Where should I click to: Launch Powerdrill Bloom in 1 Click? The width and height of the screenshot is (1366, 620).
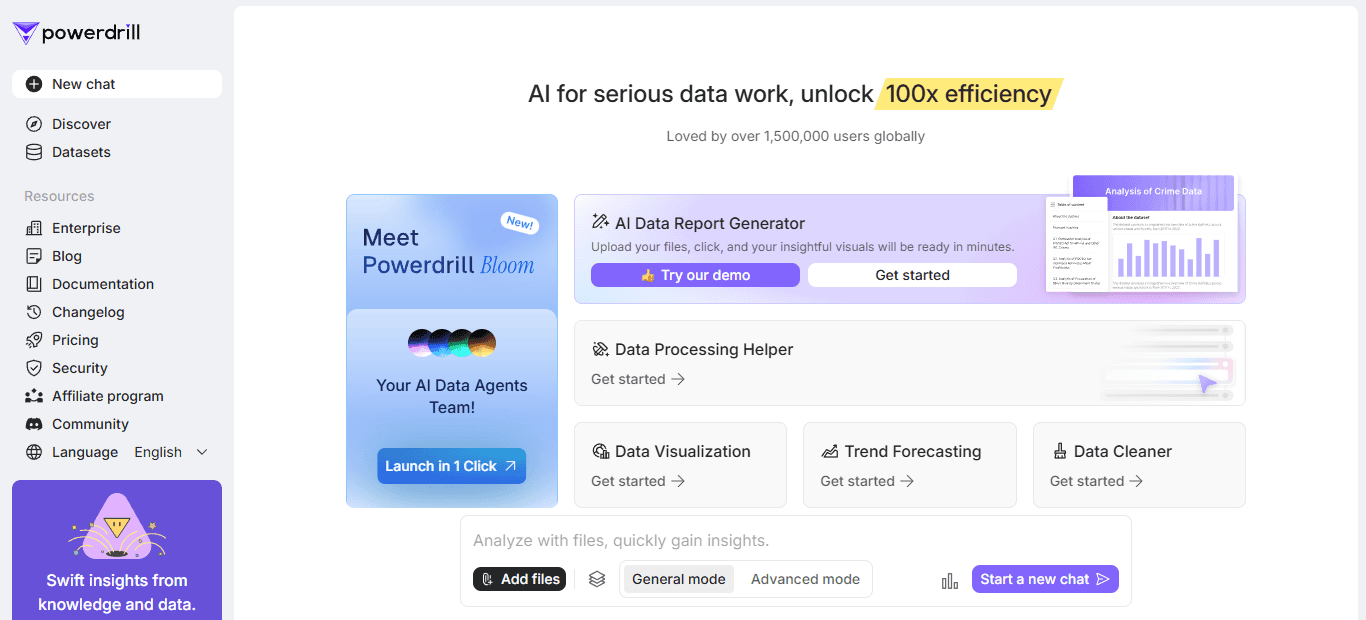click(x=451, y=466)
